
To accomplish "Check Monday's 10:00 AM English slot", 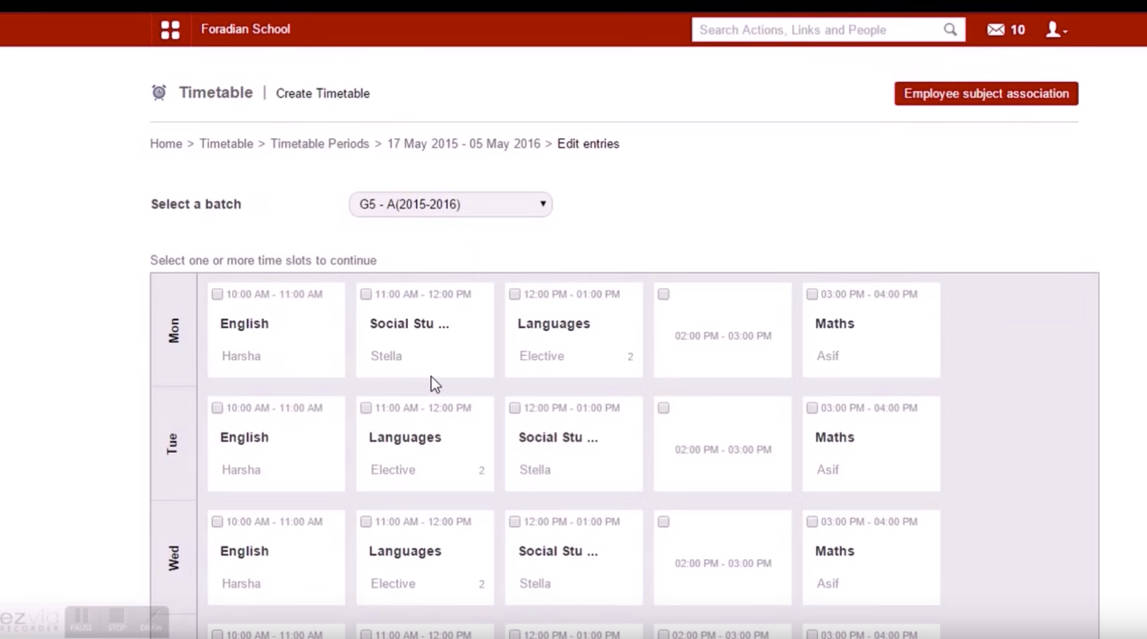I will click(216, 293).
